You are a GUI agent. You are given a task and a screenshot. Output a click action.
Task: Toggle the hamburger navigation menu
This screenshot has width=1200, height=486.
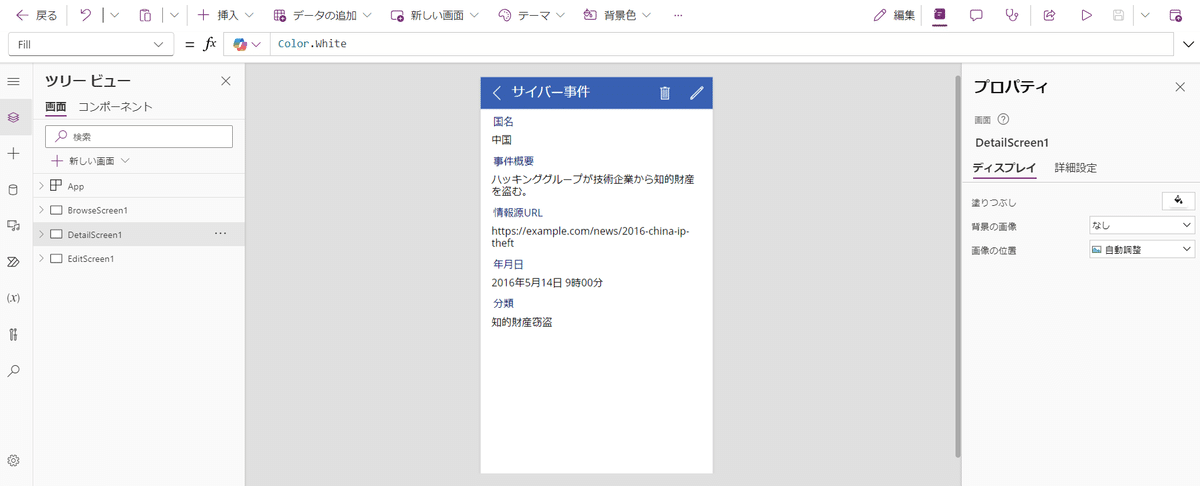click(x=14, y=81)
